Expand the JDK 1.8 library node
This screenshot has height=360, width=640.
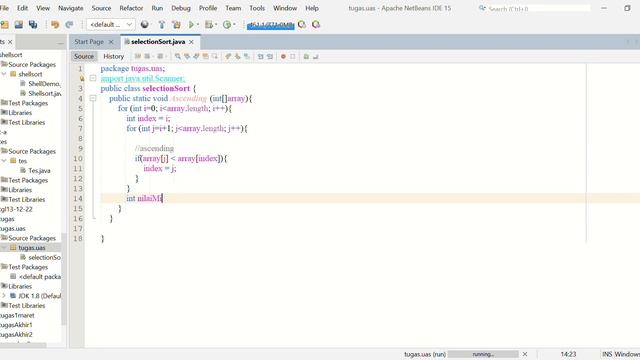click(x=4, y=296)
